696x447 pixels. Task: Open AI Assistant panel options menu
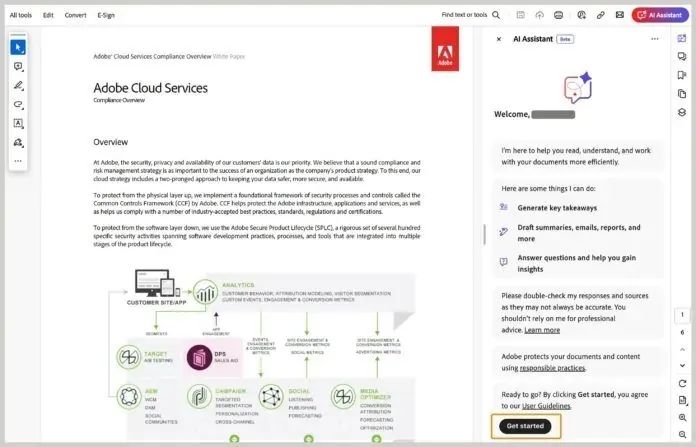[655, 39]
